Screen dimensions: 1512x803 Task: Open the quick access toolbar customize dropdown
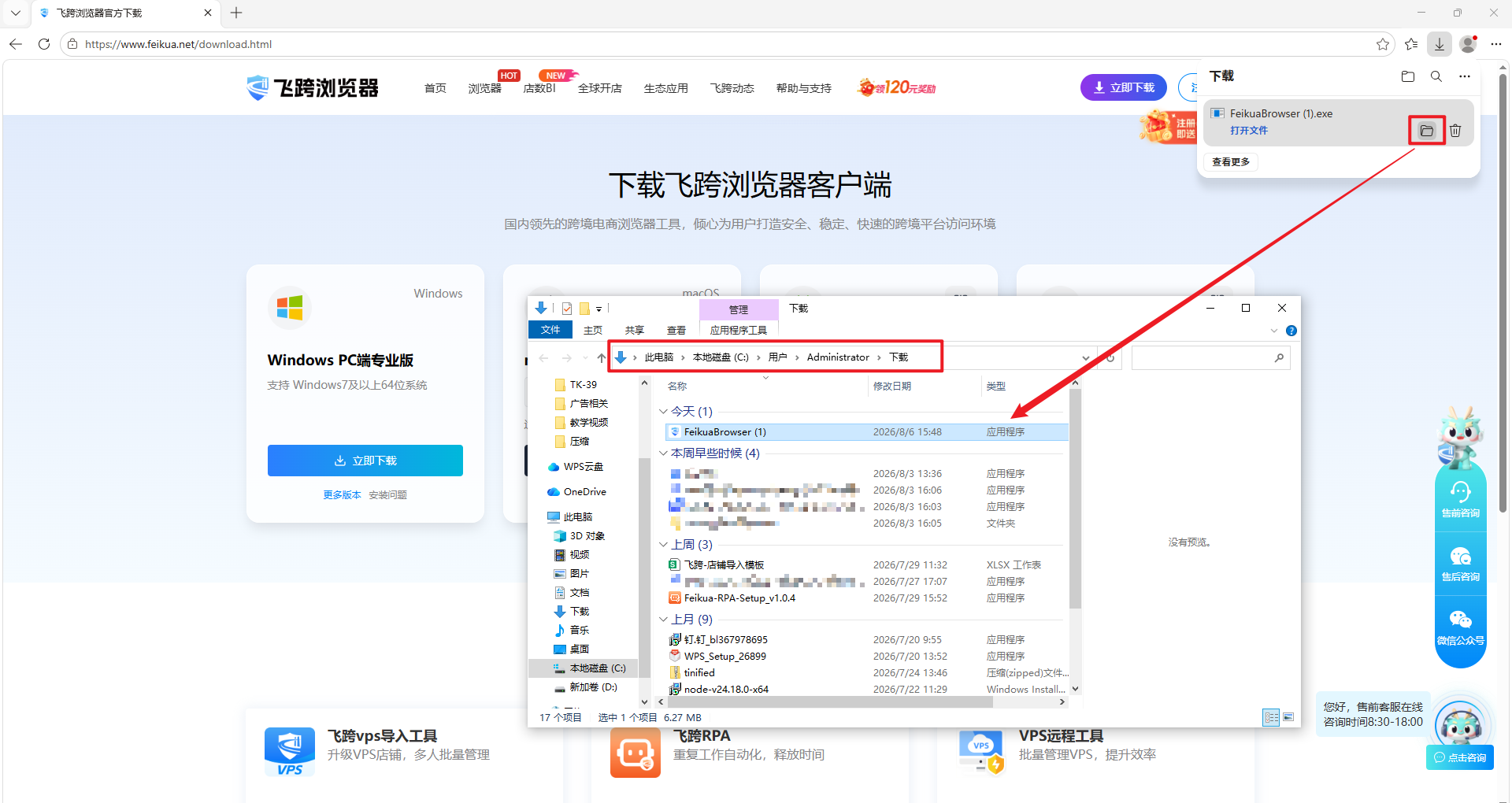click(599, 309)
